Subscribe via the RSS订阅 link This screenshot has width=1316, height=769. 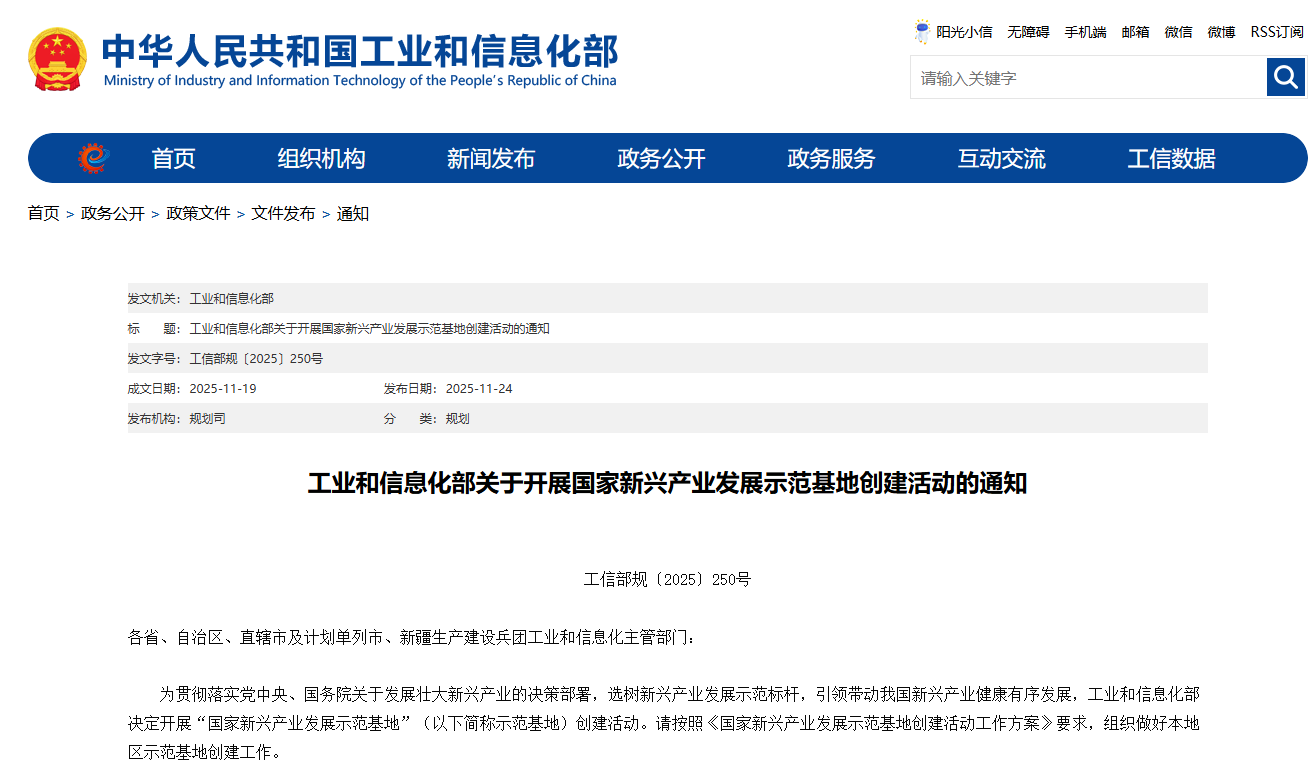1277,32
